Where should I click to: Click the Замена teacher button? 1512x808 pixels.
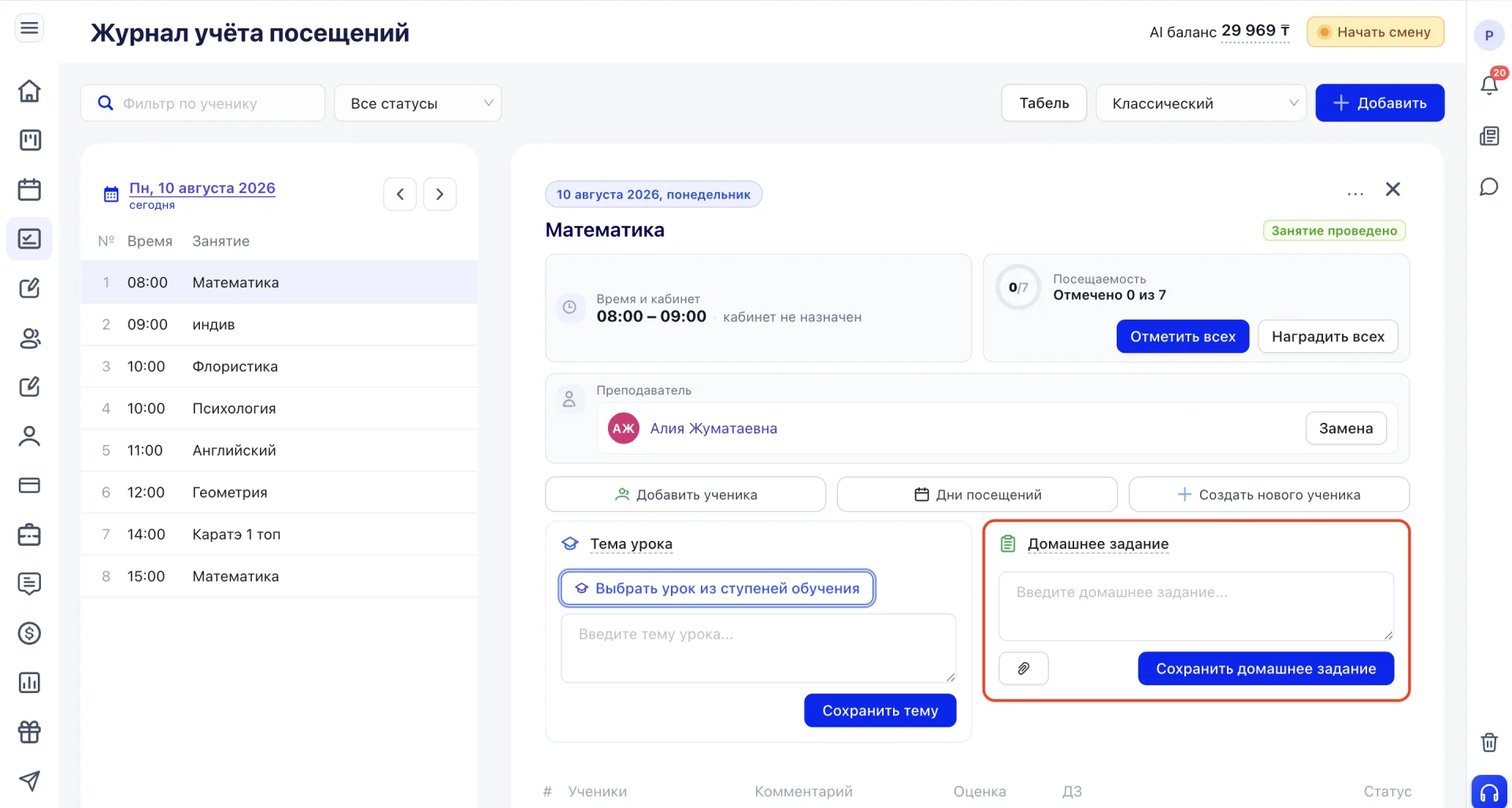pyautogui.click(x=1346, y=428)
